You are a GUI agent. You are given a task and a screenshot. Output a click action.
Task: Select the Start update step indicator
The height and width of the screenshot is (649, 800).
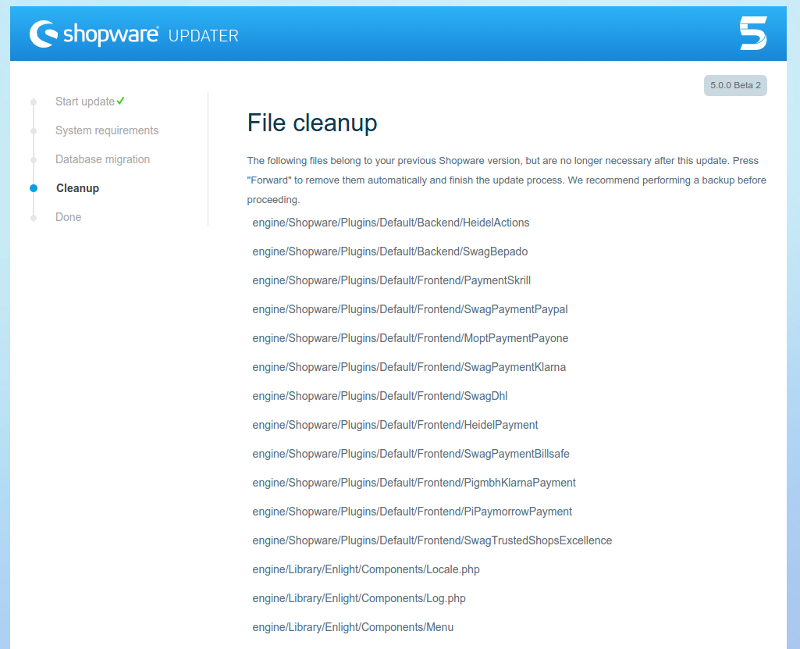(33, 101)
